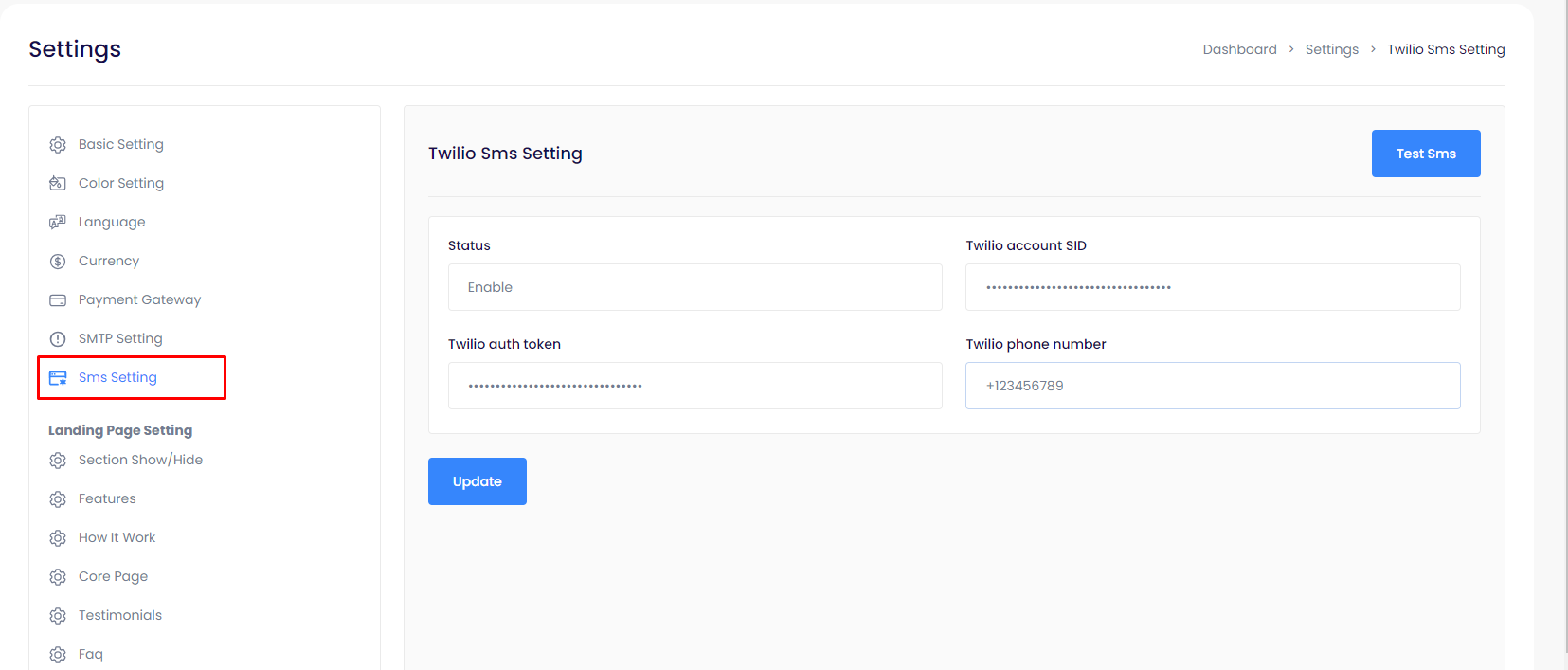Click the SMTP Setting alert icon
This screenshot has width=1568, height=670.
coord(58,339)
